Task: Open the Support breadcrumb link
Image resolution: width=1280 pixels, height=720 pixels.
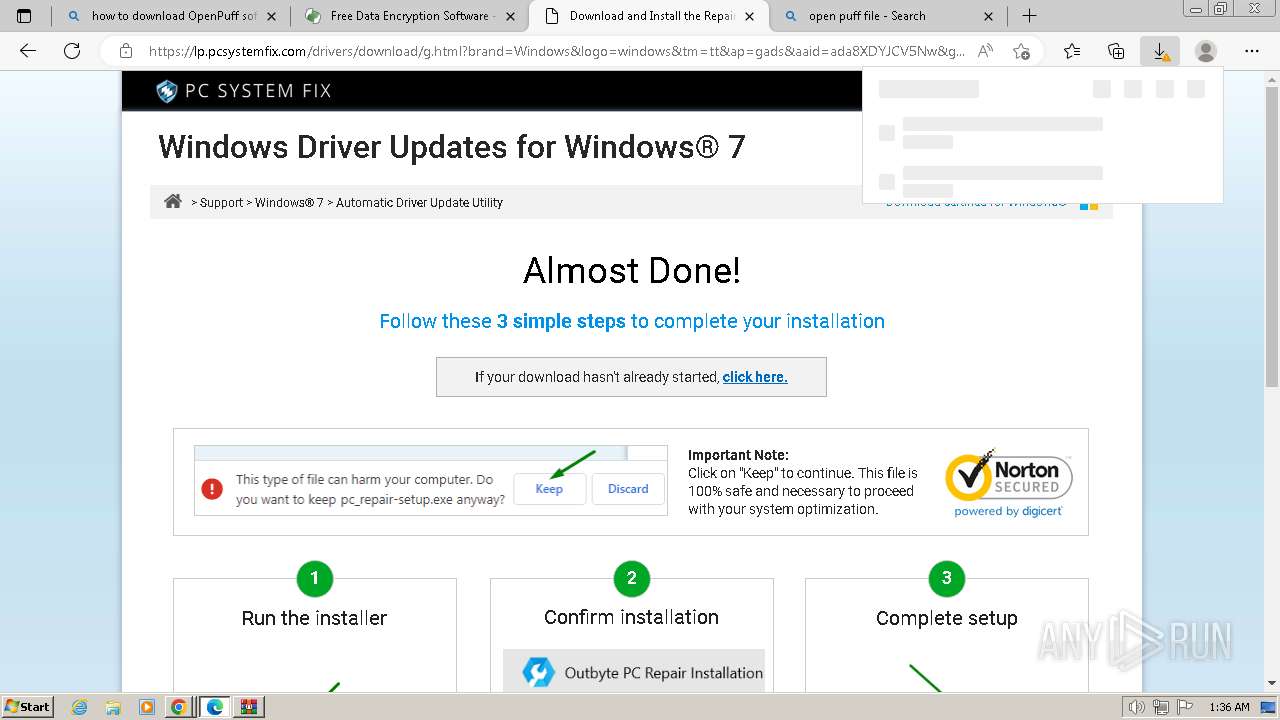Action: (221, 202)
